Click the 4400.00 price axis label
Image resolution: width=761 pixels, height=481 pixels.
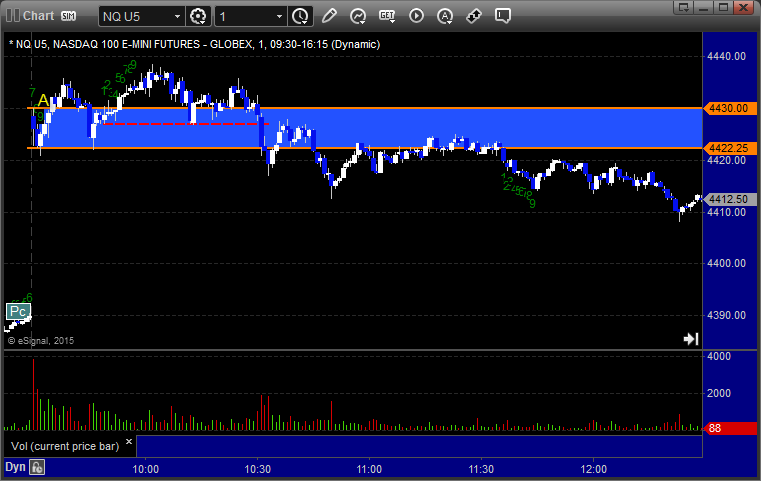pos(727,264)
